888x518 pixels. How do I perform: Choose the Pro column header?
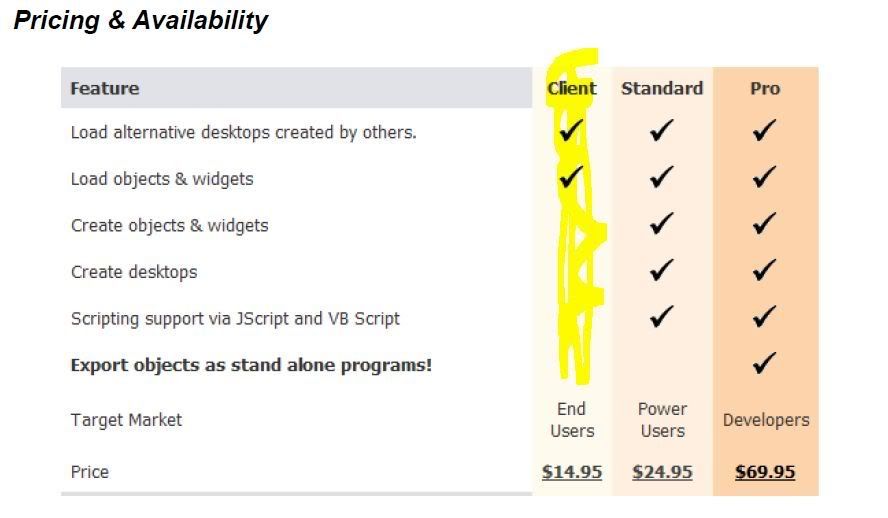pyautogui.click(x=765, y=88)
